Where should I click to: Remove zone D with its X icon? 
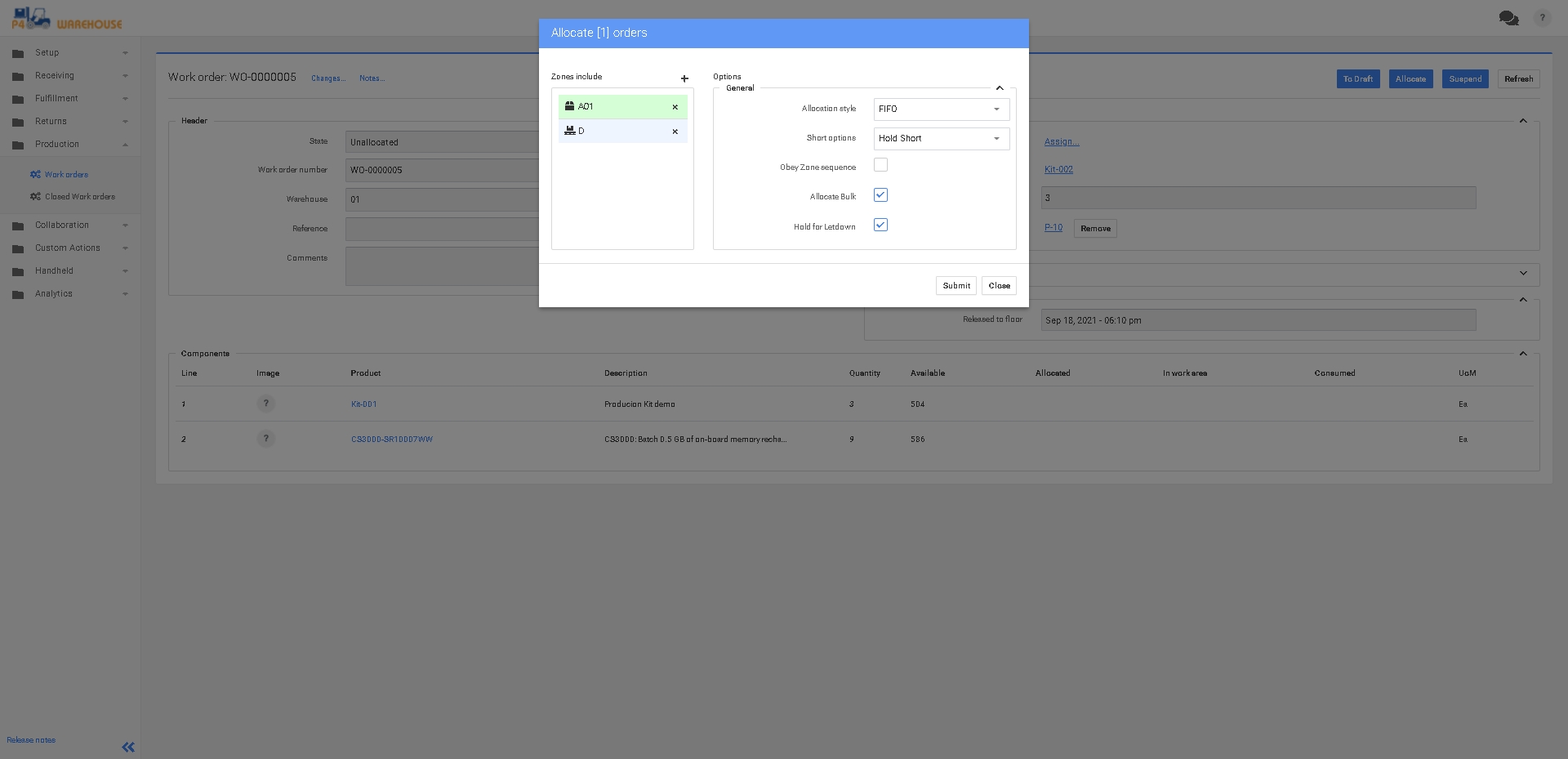point(675,132)
